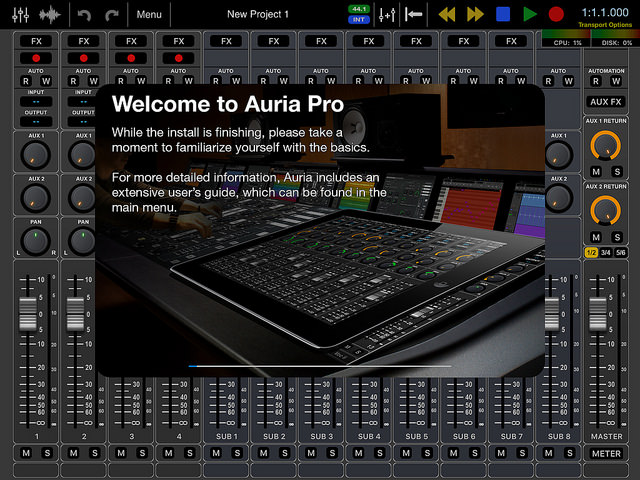This screenshot has height=480, width=640.
Task: Enable master AUTOMATION Read button
Action: [x=596, y=81]
